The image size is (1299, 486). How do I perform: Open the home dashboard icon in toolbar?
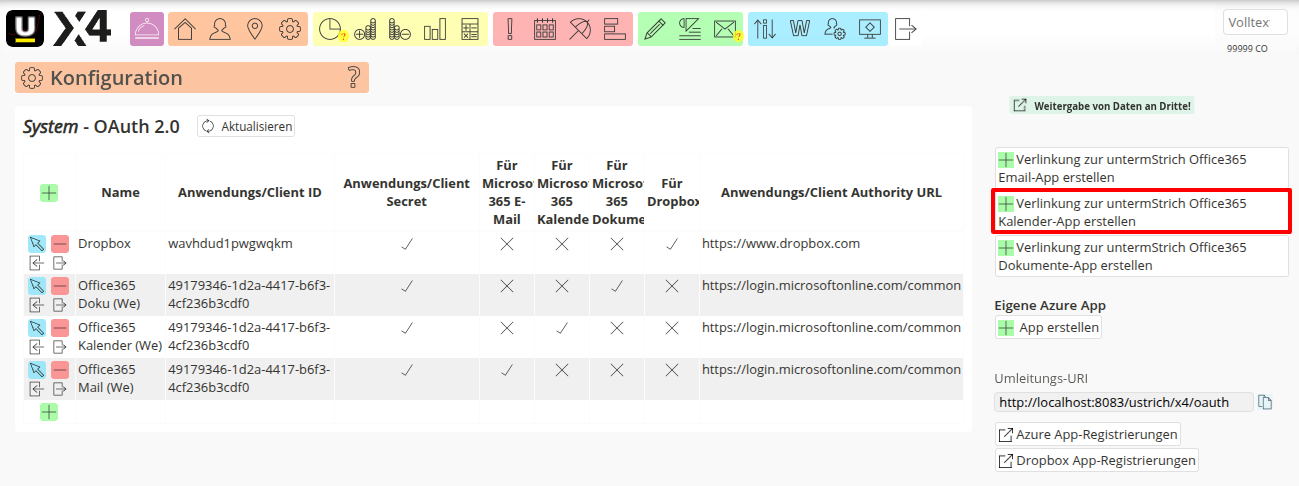click(185, 29)
